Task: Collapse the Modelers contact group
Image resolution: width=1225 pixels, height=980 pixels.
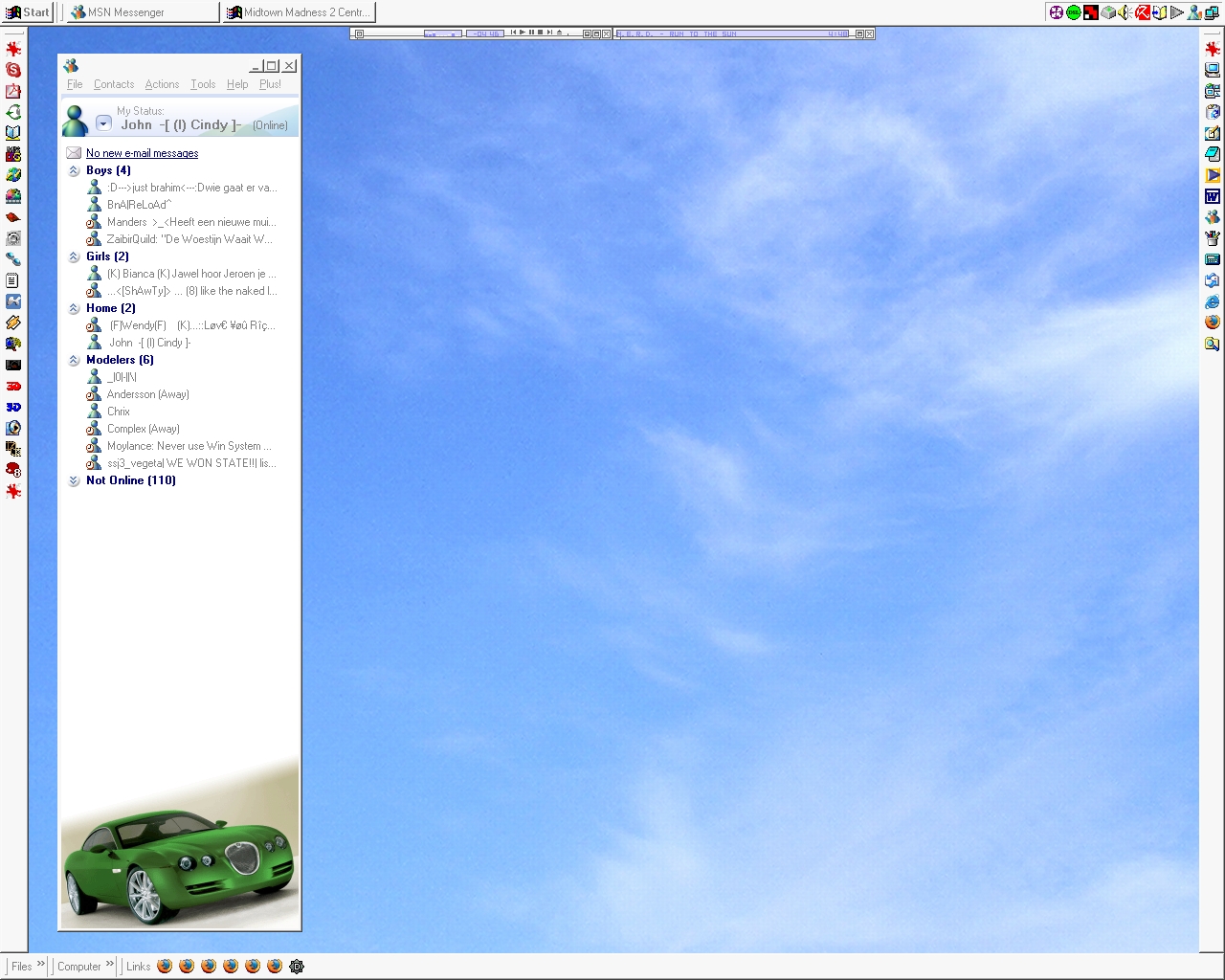Action: coord(74,360)
